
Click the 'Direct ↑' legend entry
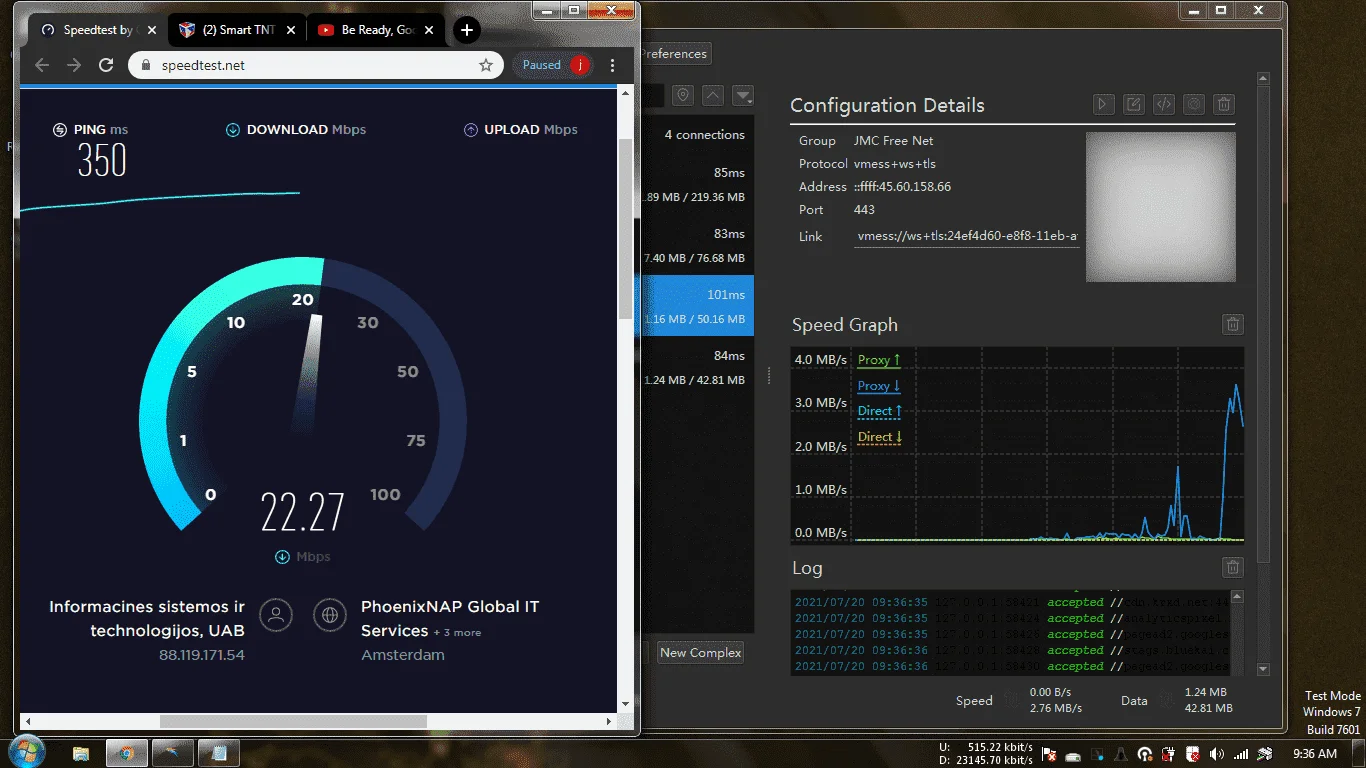880,411
